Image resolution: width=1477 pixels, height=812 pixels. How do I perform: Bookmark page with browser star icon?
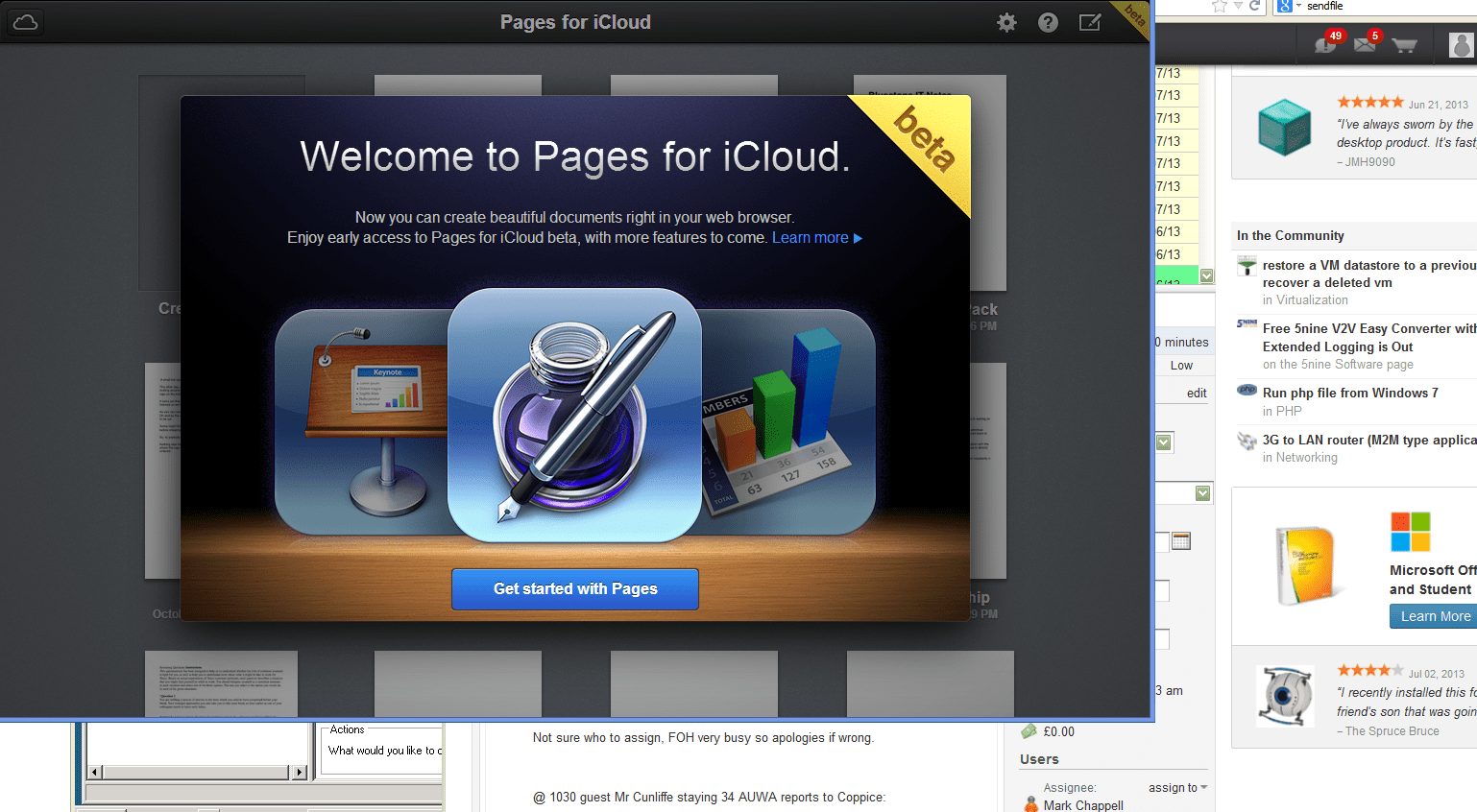click(1220, 6)
